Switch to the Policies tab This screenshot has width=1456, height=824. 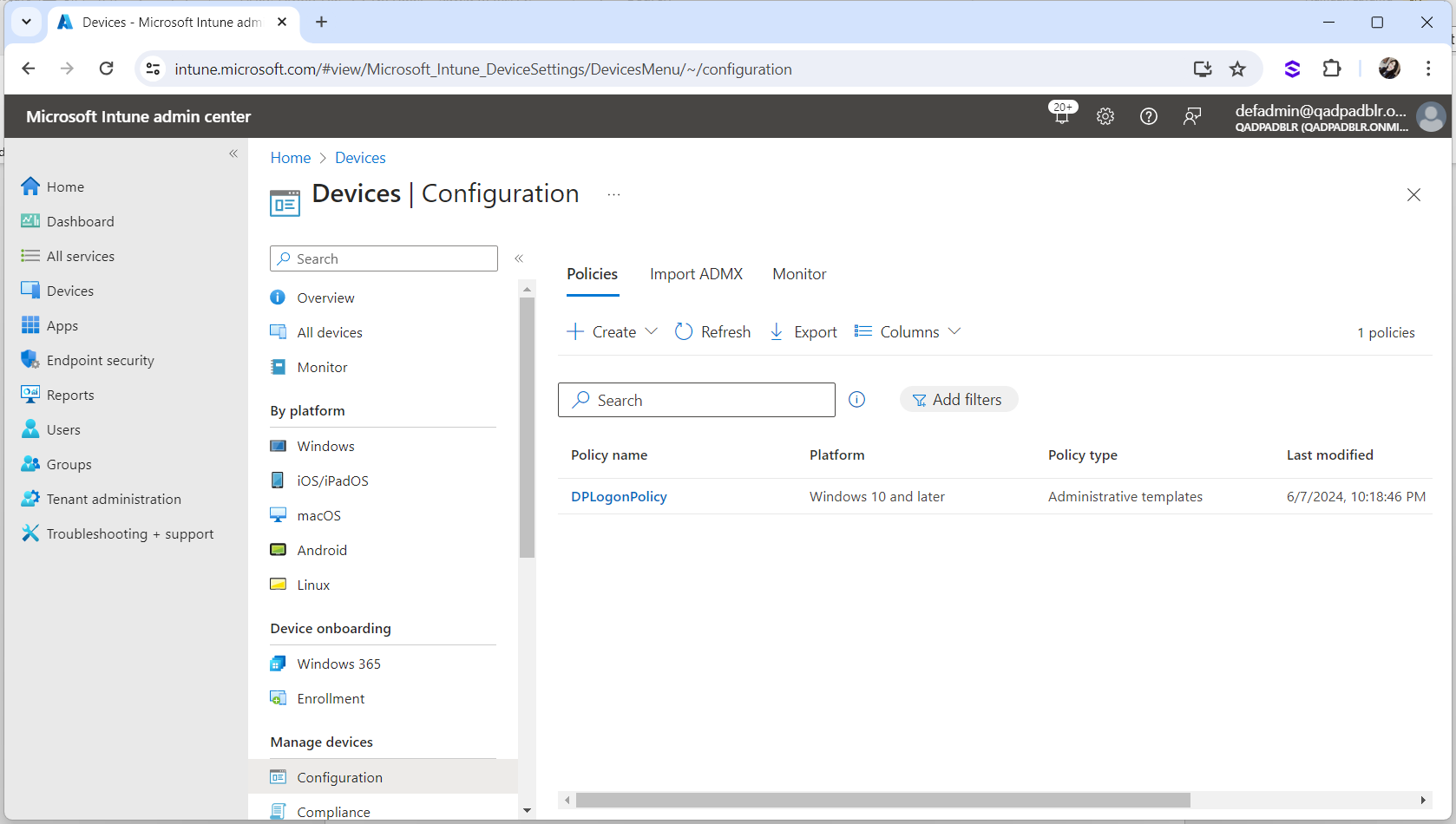click(593, 274)
